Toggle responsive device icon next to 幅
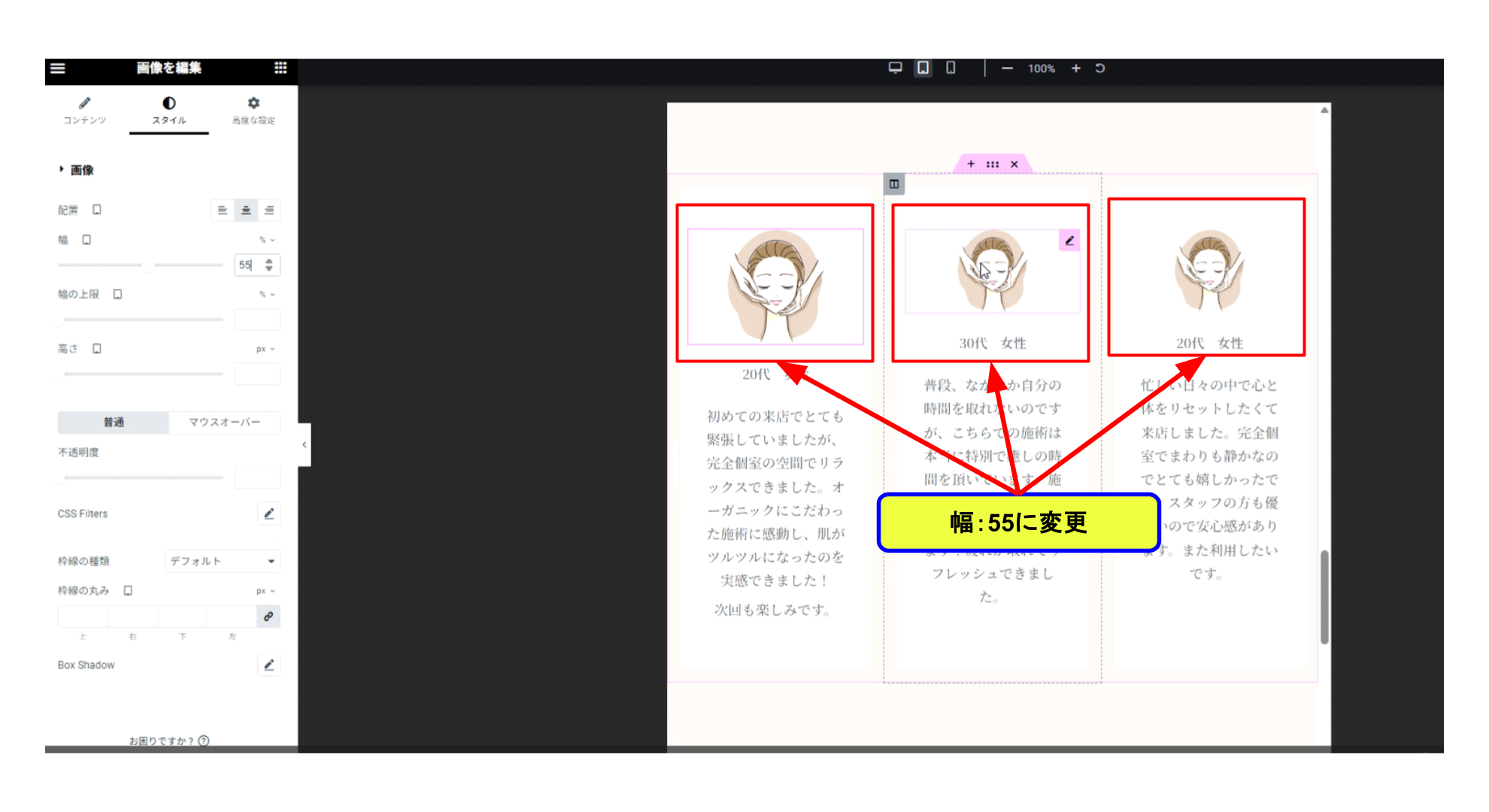This screenshot has height=812, width=1489. (x=86, y=240)
